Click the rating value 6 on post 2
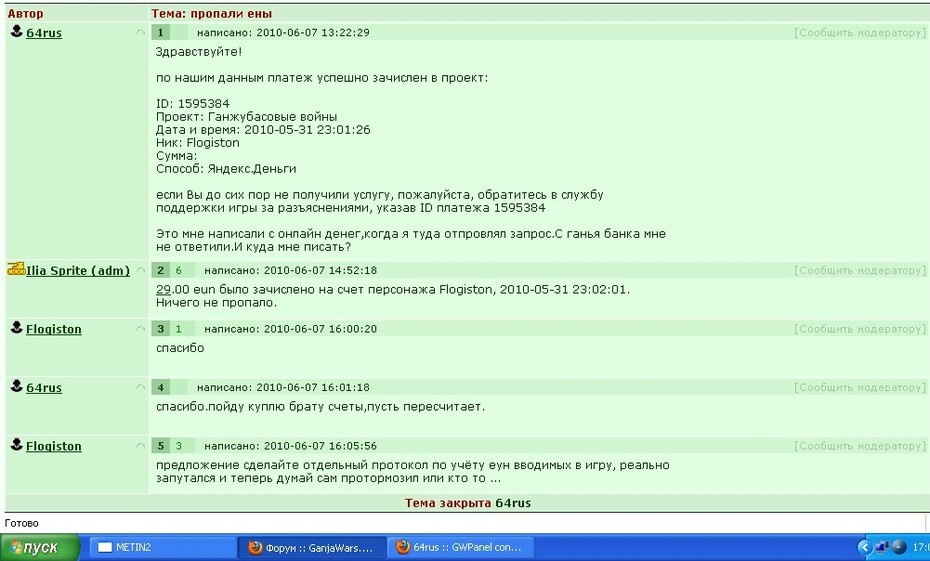This screenshot has width=930, height=561. coord(179,270)
